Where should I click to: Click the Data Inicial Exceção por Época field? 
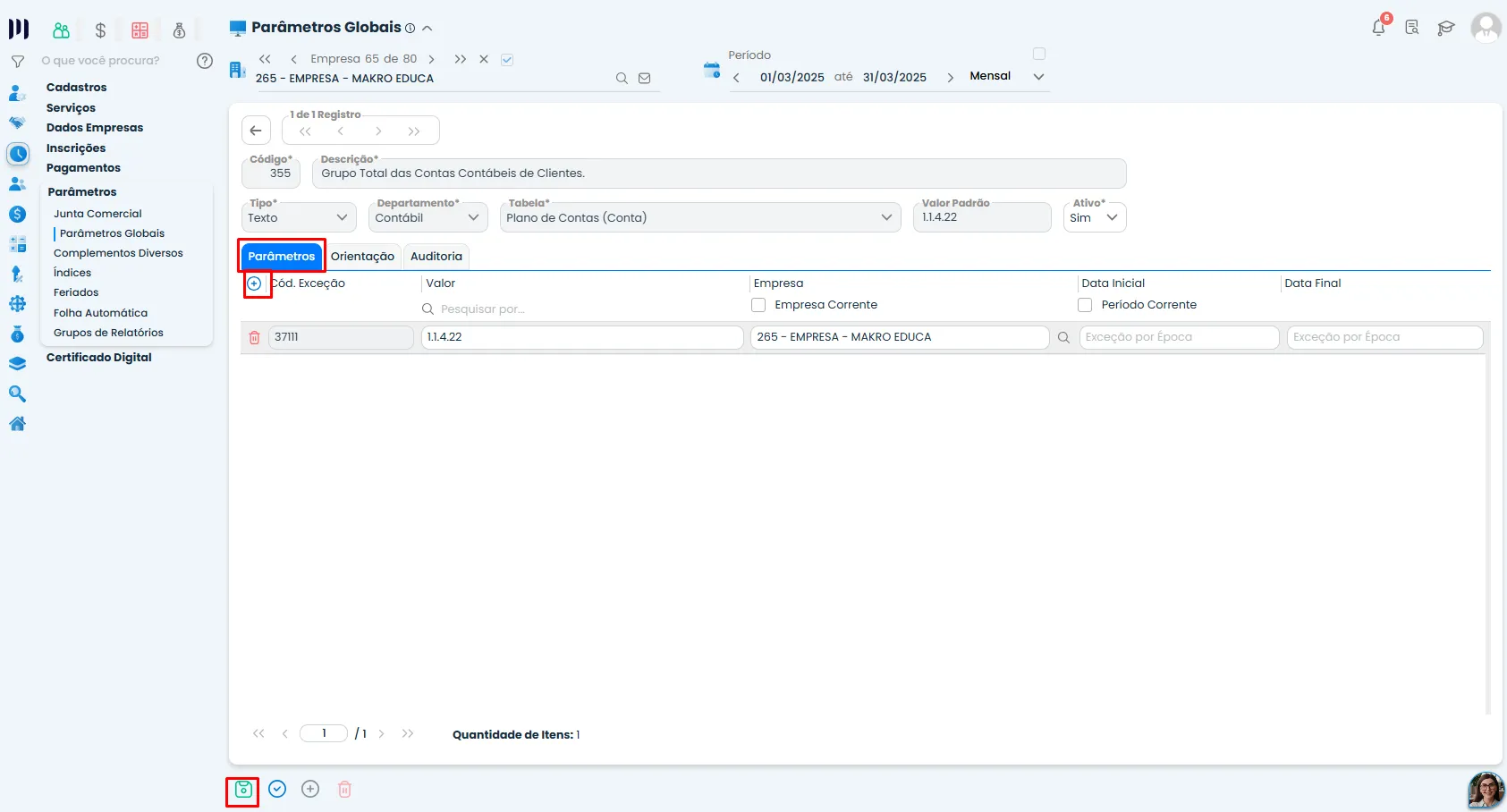(x=1179, y=337)
